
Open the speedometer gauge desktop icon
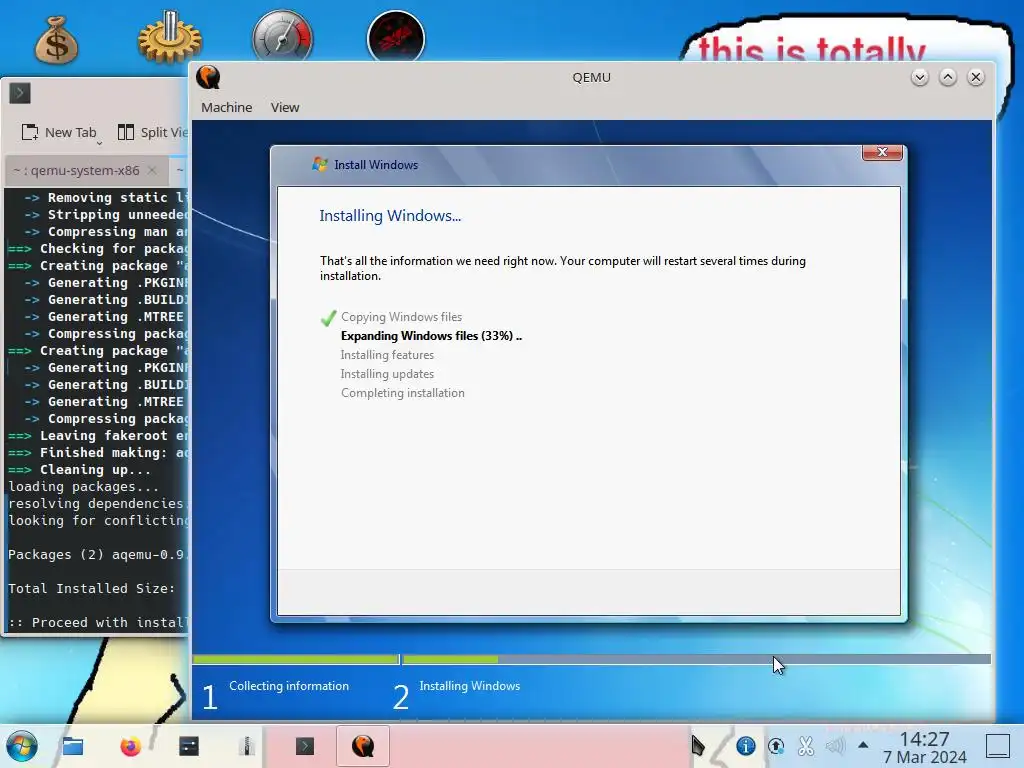point(283,37)
